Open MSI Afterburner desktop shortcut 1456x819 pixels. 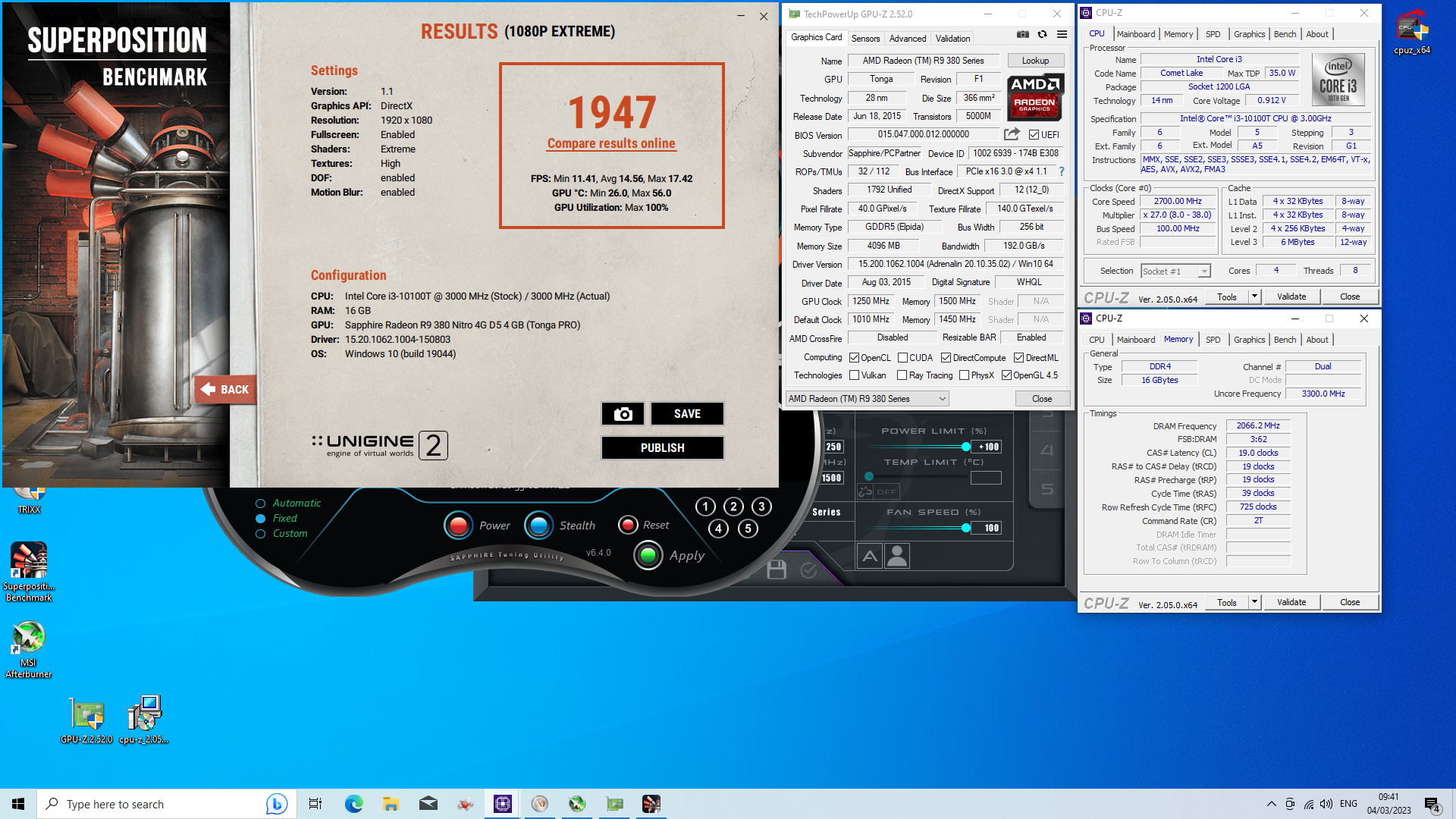(x=29, y=650)
